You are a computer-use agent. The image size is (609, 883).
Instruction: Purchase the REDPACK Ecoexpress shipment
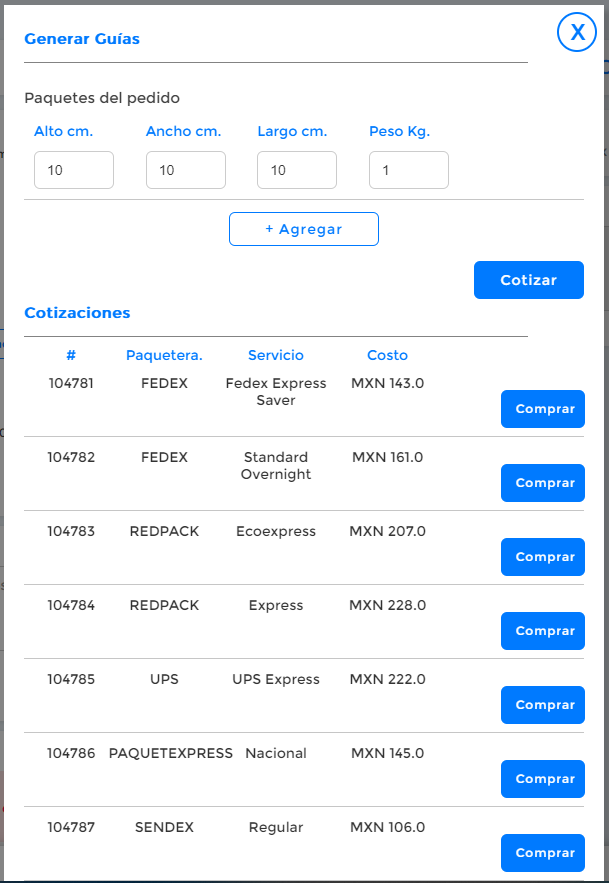543,557
